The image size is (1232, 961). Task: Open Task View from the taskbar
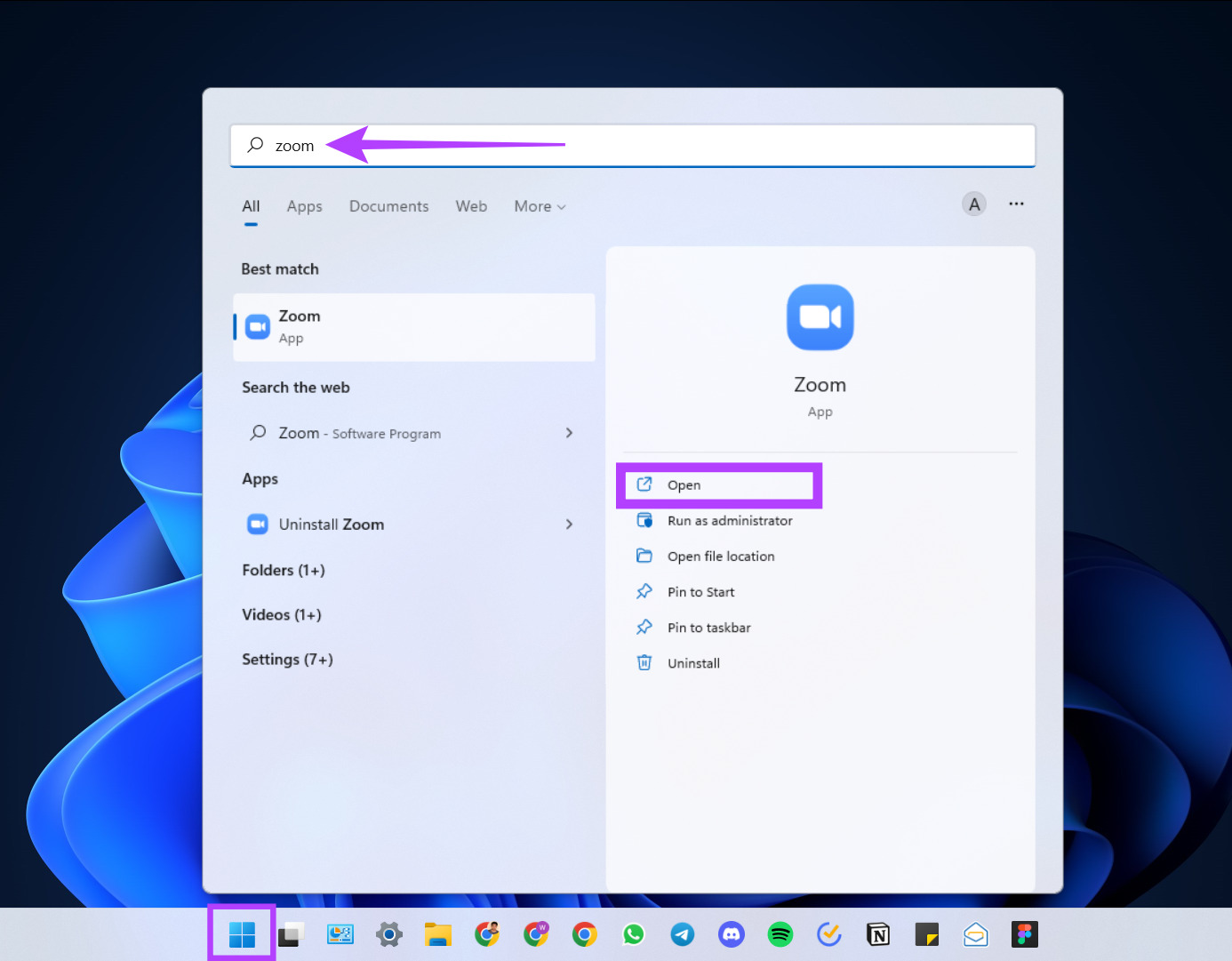pos(292,934)
